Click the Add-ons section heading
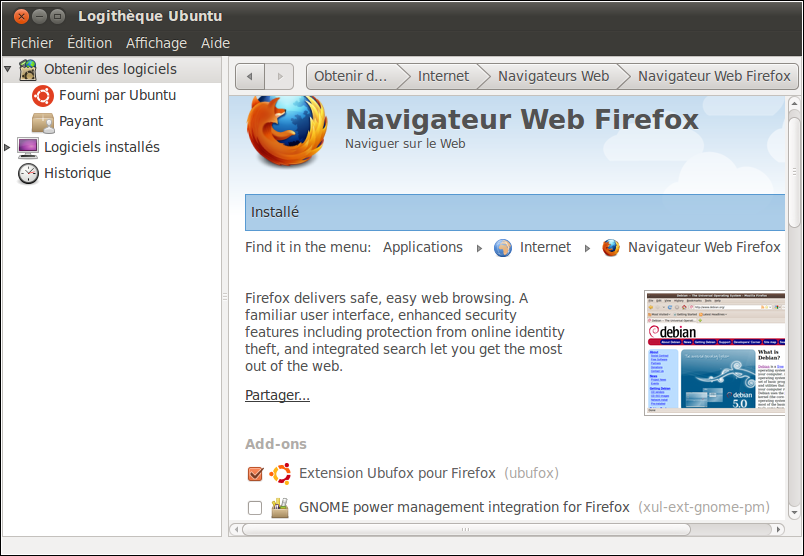Image resolution: width=804 pixels, height=556 pixels. [276, 444]
